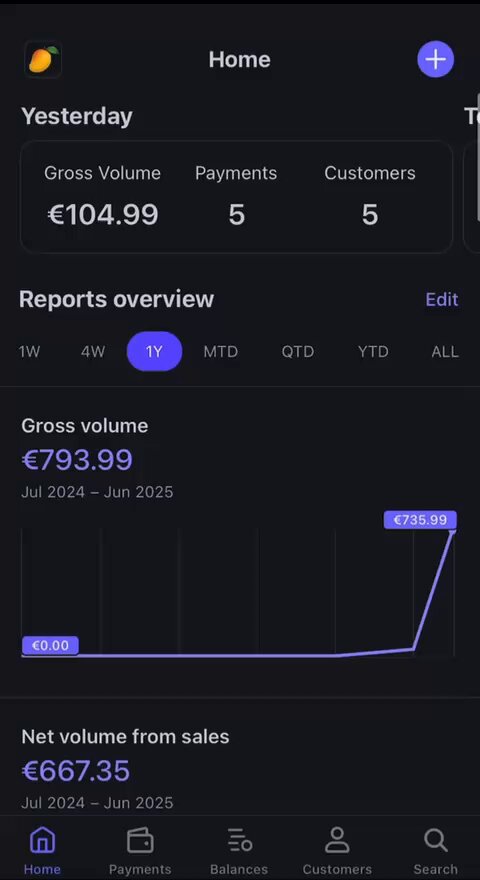
Task: Open the Customers person icon
Action: click(337, 840)
